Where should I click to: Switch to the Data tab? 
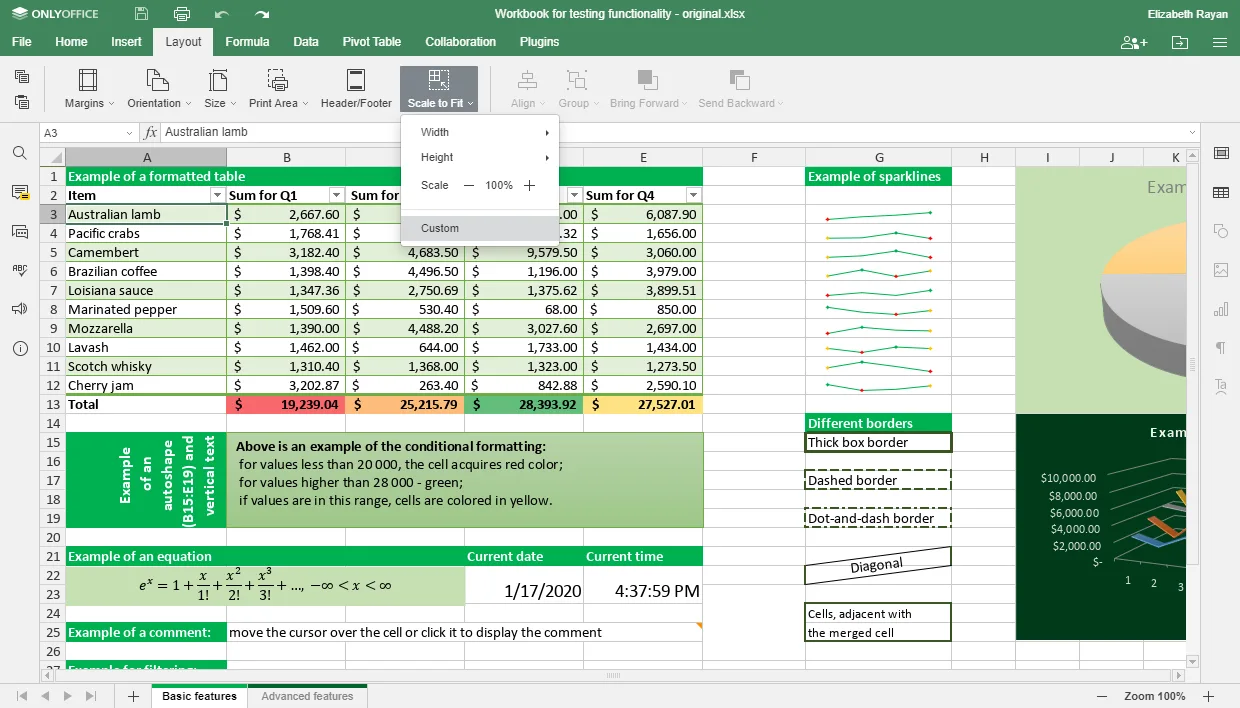pyautogui.click(x=306, y=42)
